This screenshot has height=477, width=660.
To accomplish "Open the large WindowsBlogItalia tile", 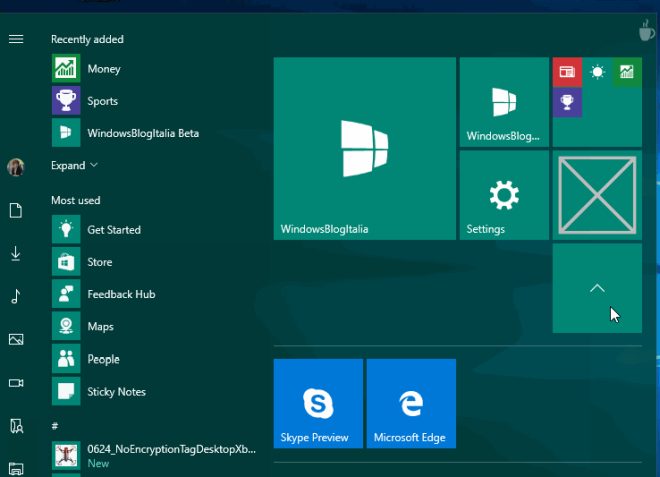I will point(365,149).
